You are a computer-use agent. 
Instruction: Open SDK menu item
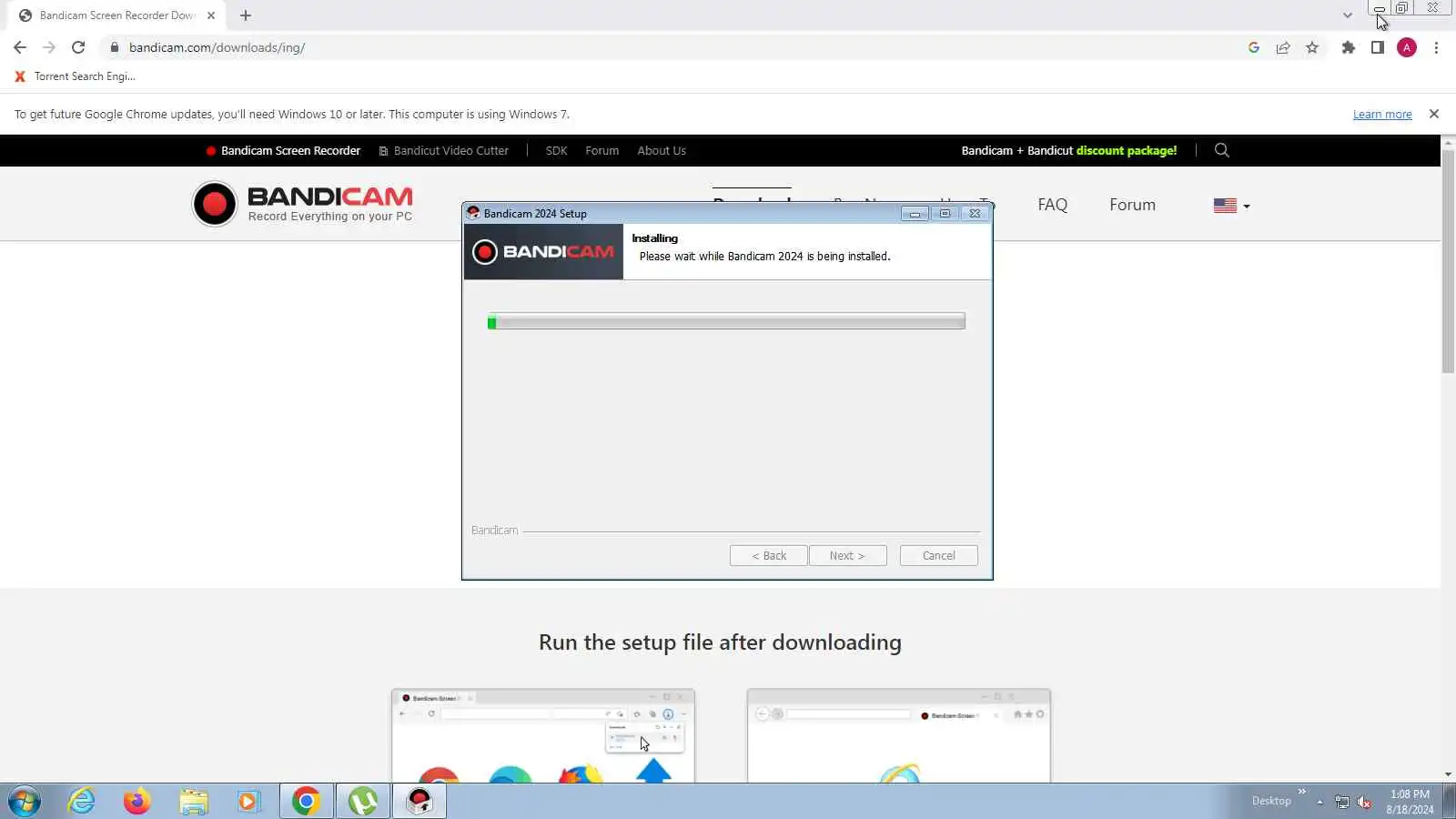point(556,150)
